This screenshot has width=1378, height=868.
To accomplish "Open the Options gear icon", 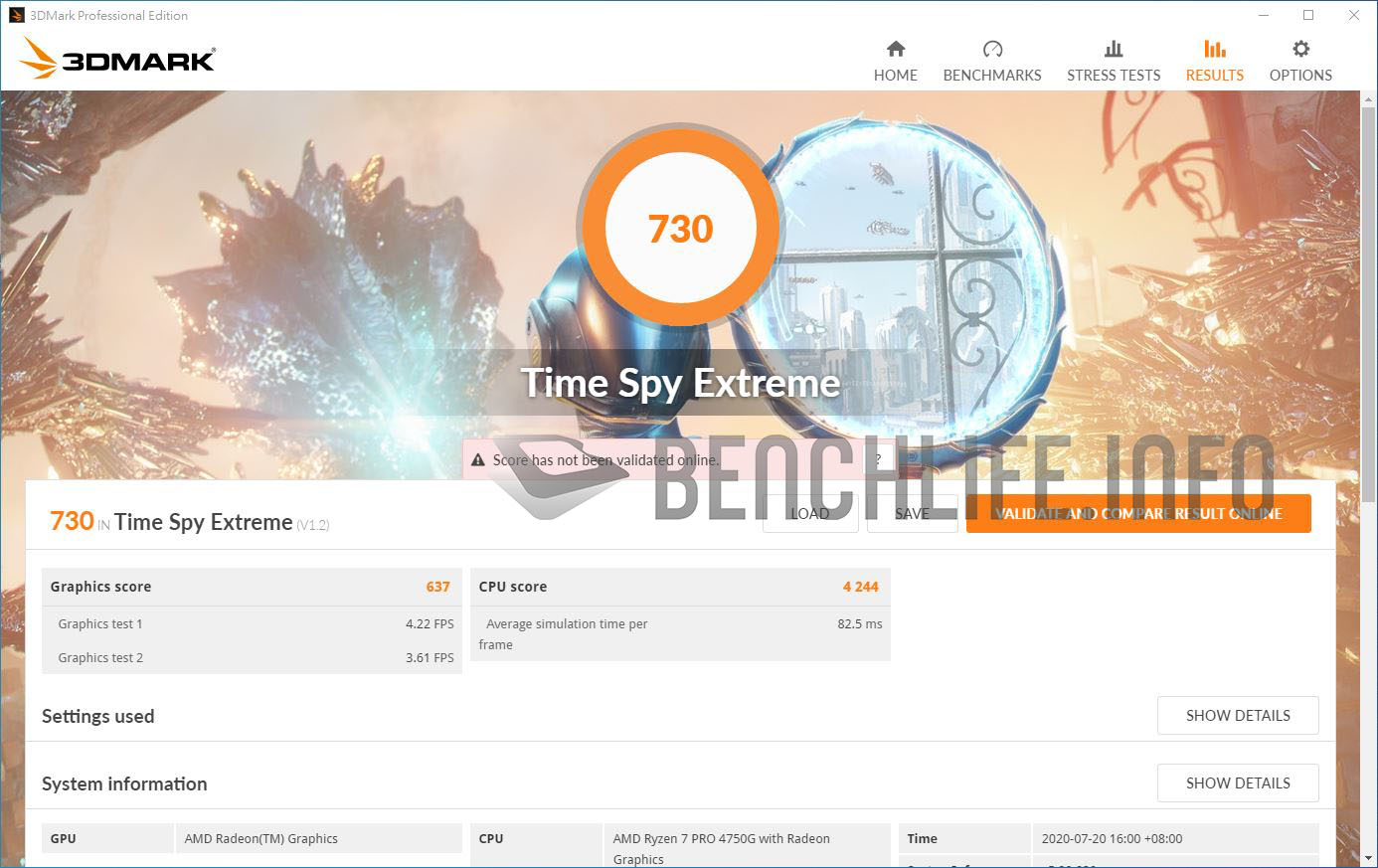I will tap(1299, 49).
